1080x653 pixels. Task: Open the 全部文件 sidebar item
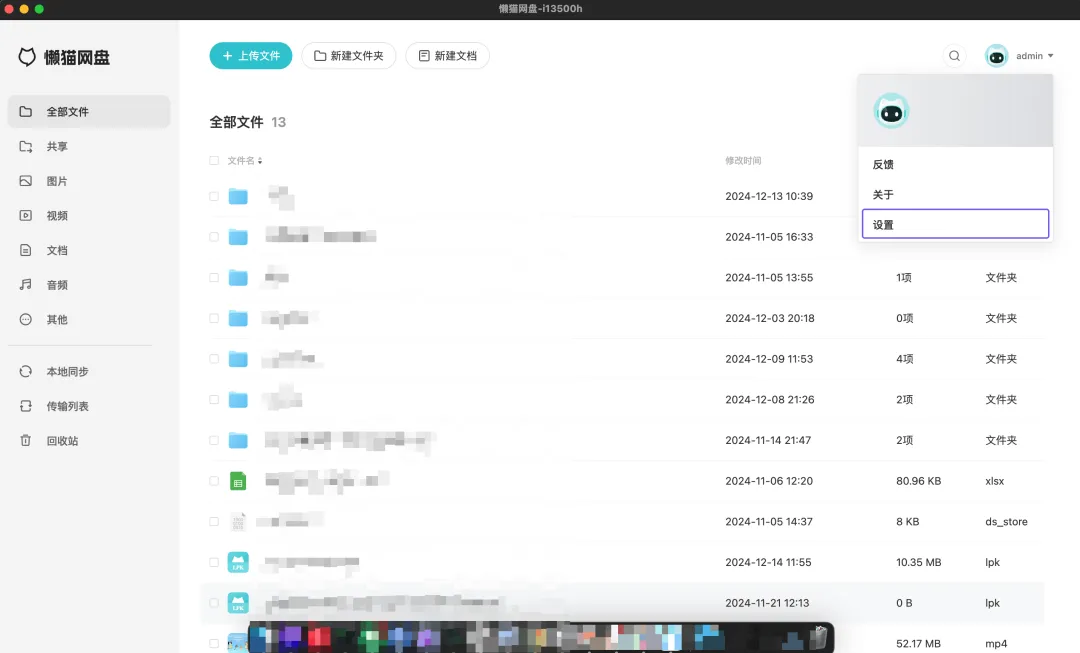pyautogui.click(x=89, y=112)
